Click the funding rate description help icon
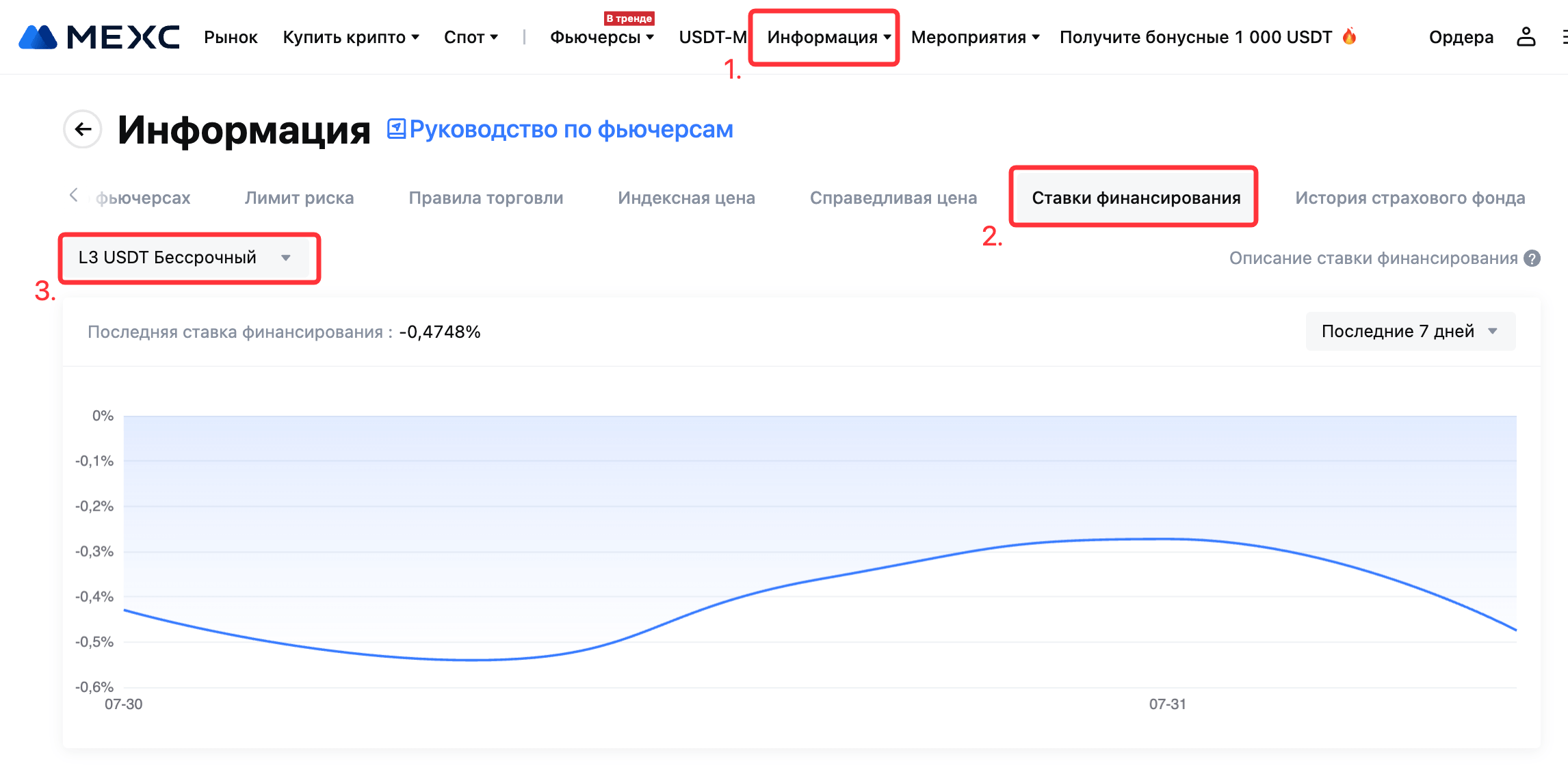This screenshot has height=770, width=1568. pyautogui.click(x=1532, y=258)
